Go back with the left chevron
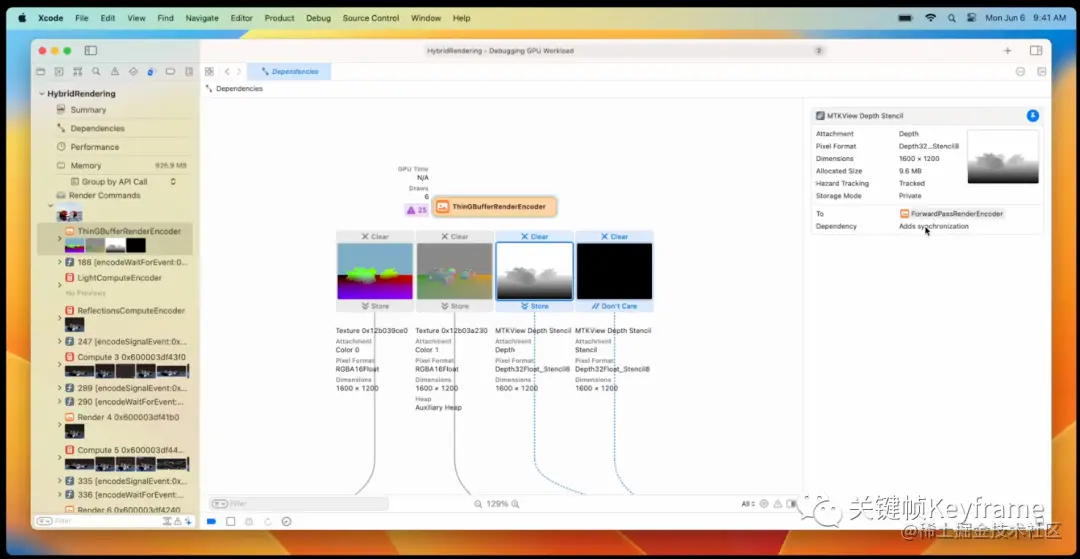 227,72
